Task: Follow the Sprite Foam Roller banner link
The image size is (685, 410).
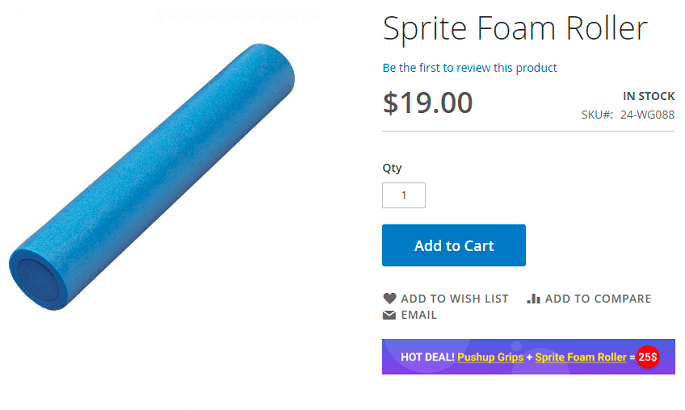Action: point(581,357)
